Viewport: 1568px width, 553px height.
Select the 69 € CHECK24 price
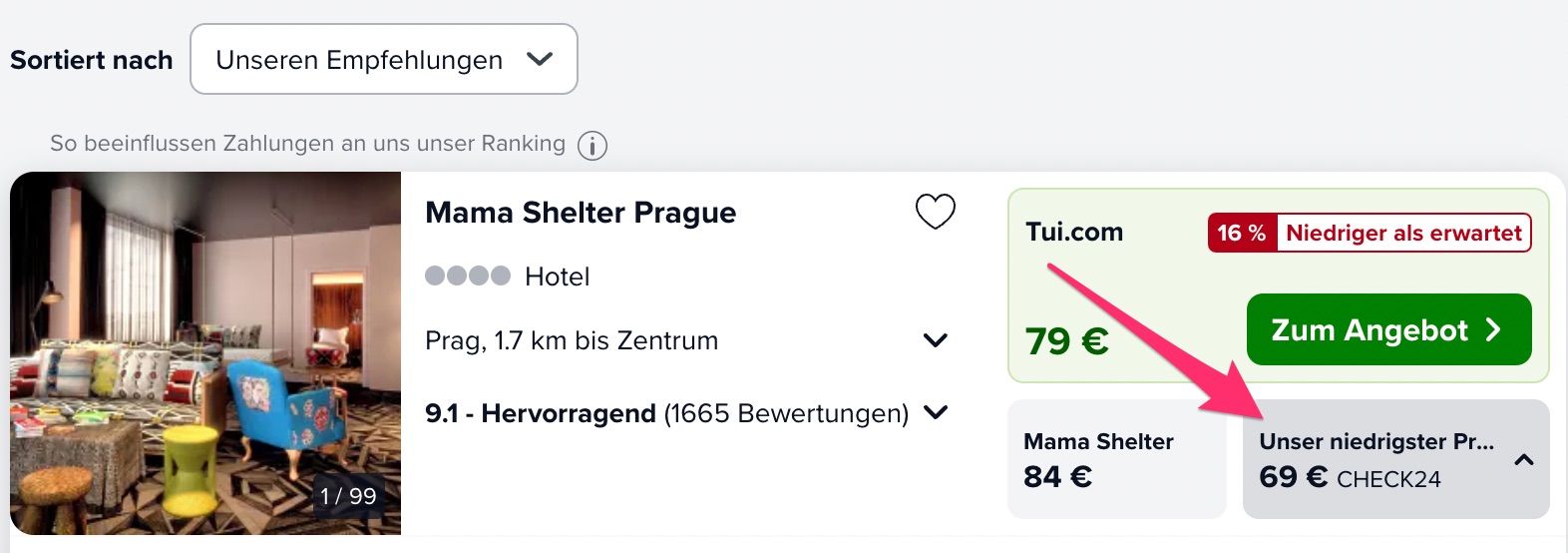pyautogui.click(x=1350, y=478)
